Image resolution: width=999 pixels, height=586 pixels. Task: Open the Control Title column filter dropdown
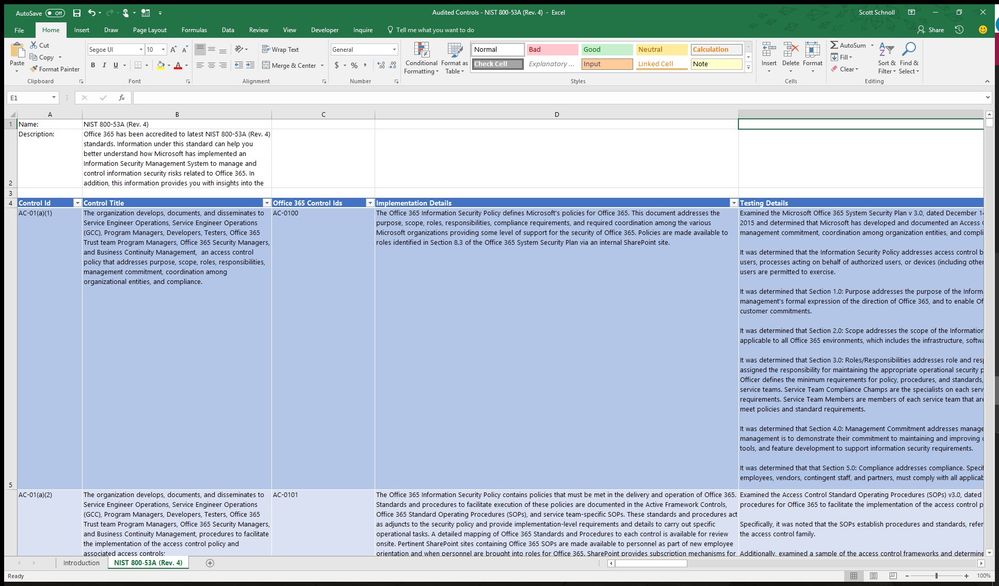click(x=266, y=203)
